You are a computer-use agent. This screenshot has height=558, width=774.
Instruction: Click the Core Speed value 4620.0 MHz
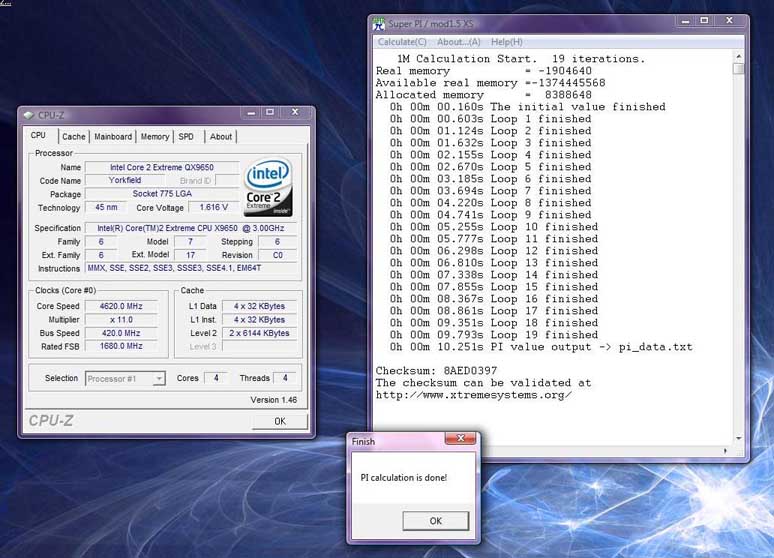[121, 306]
